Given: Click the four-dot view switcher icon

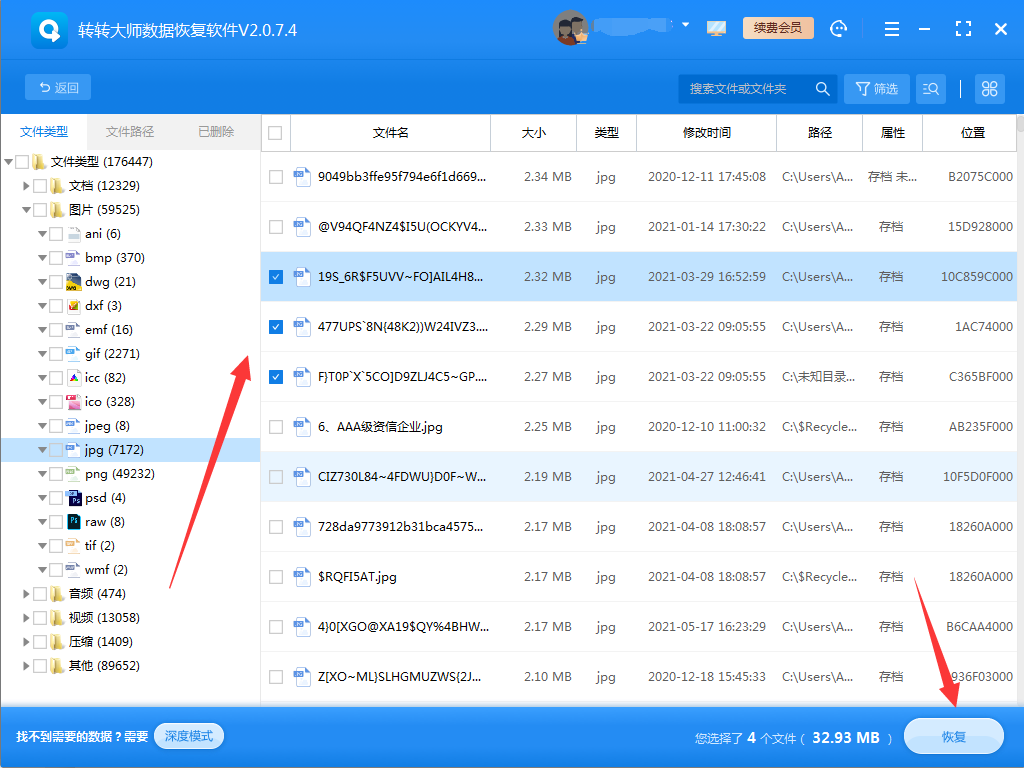Looking at the screenshot, I should pyautogui.click(x=989, y=88).
